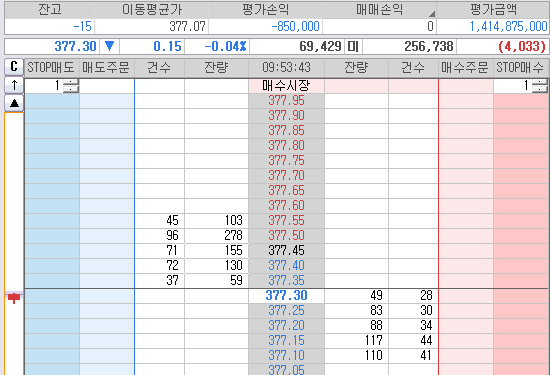Select price 377.90 in the ladder
The width and height of the screenshot is (550, 375).
tap(286, 116)
